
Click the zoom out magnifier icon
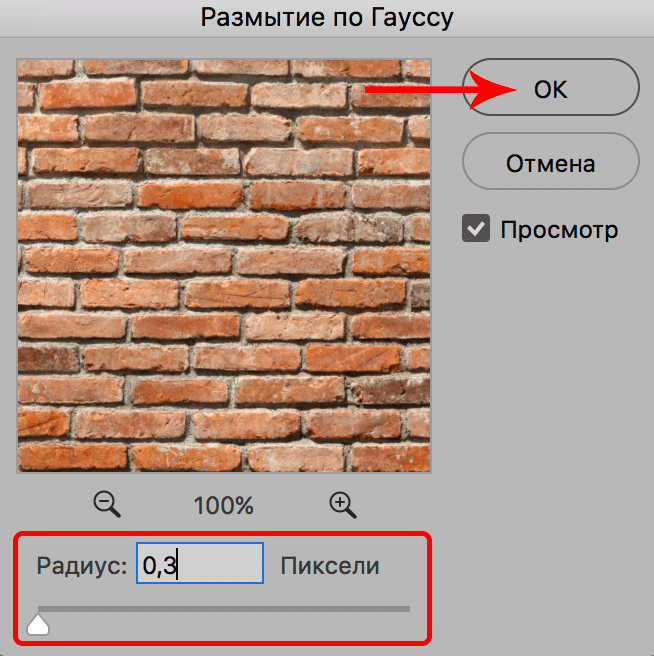(x=107, y=504)
